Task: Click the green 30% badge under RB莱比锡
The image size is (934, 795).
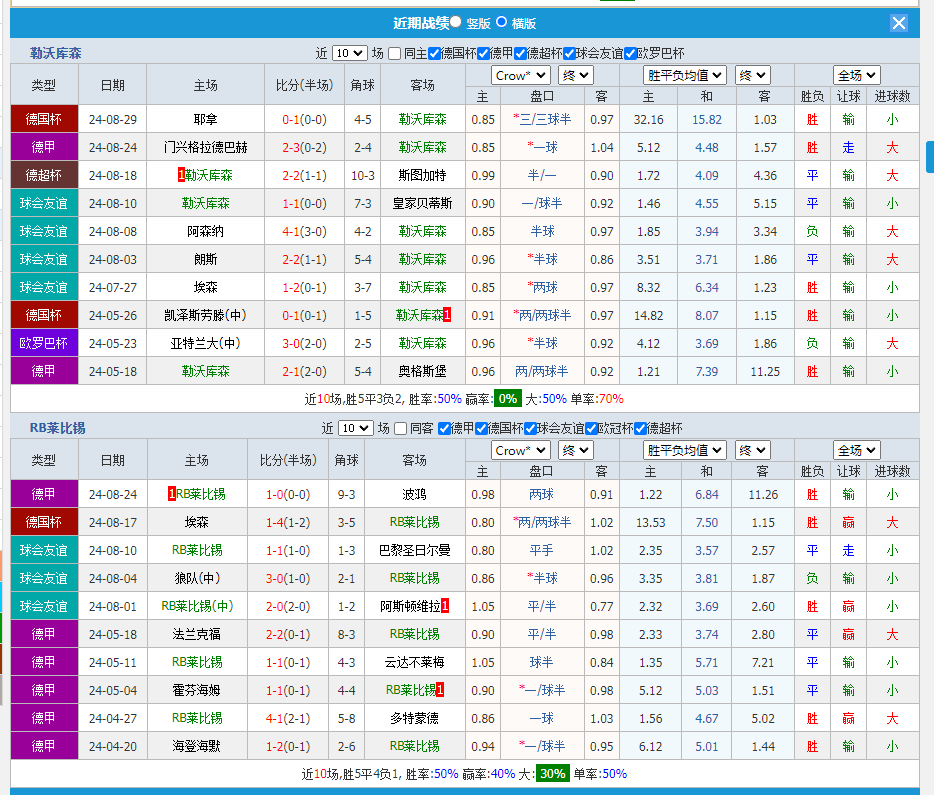Action: (552, 773)
